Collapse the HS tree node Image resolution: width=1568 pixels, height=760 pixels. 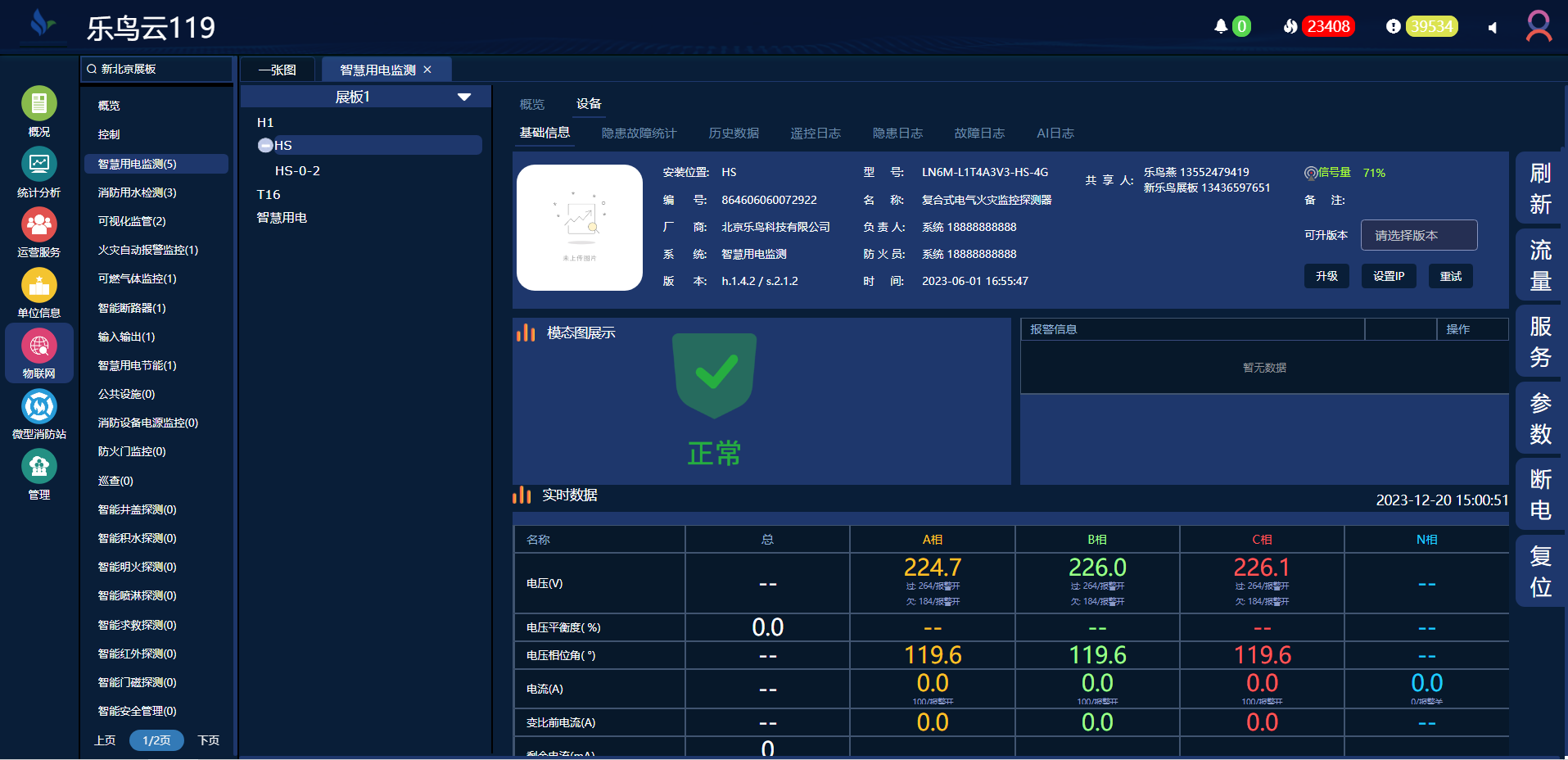[x=265, y=146]
